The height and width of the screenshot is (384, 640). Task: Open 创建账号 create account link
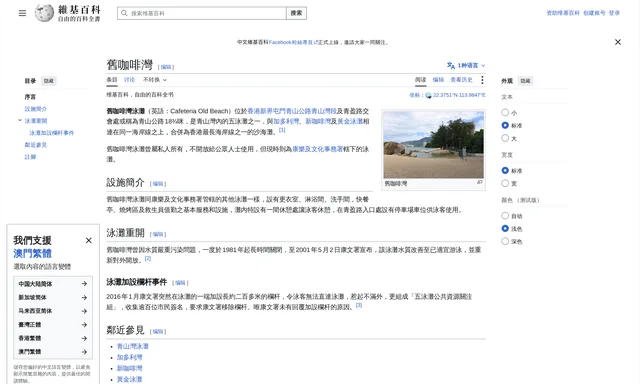click(x=594, y=13)
